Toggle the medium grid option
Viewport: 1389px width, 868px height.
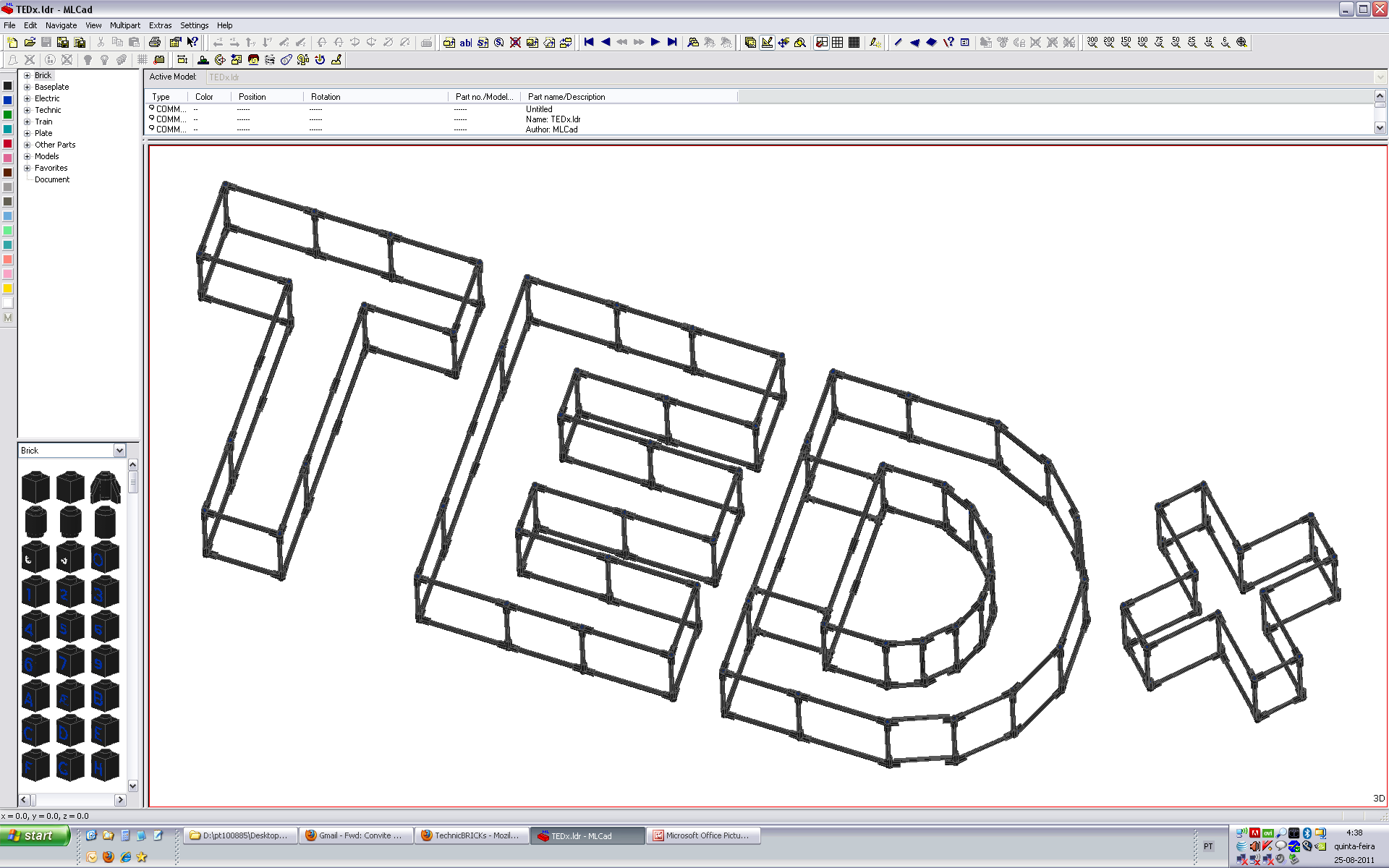[x=838, y=43]
